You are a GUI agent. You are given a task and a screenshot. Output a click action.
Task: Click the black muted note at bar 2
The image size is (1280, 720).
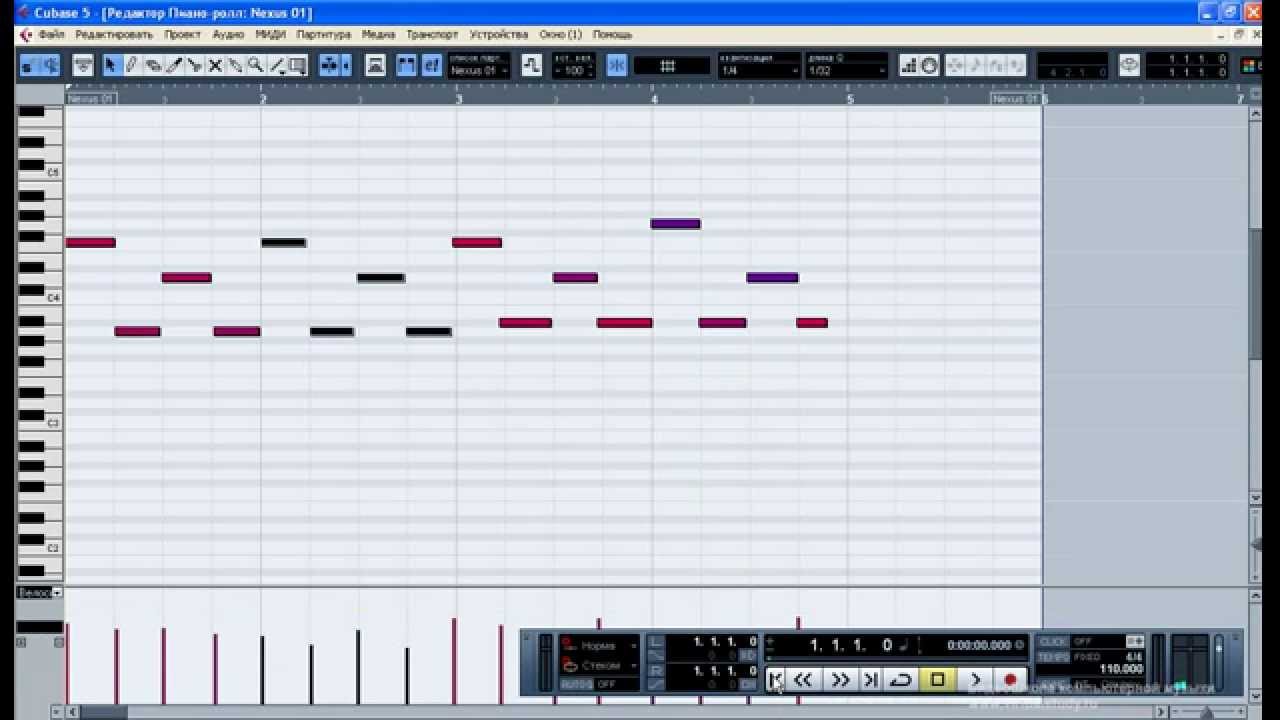(x=283, y=242)
